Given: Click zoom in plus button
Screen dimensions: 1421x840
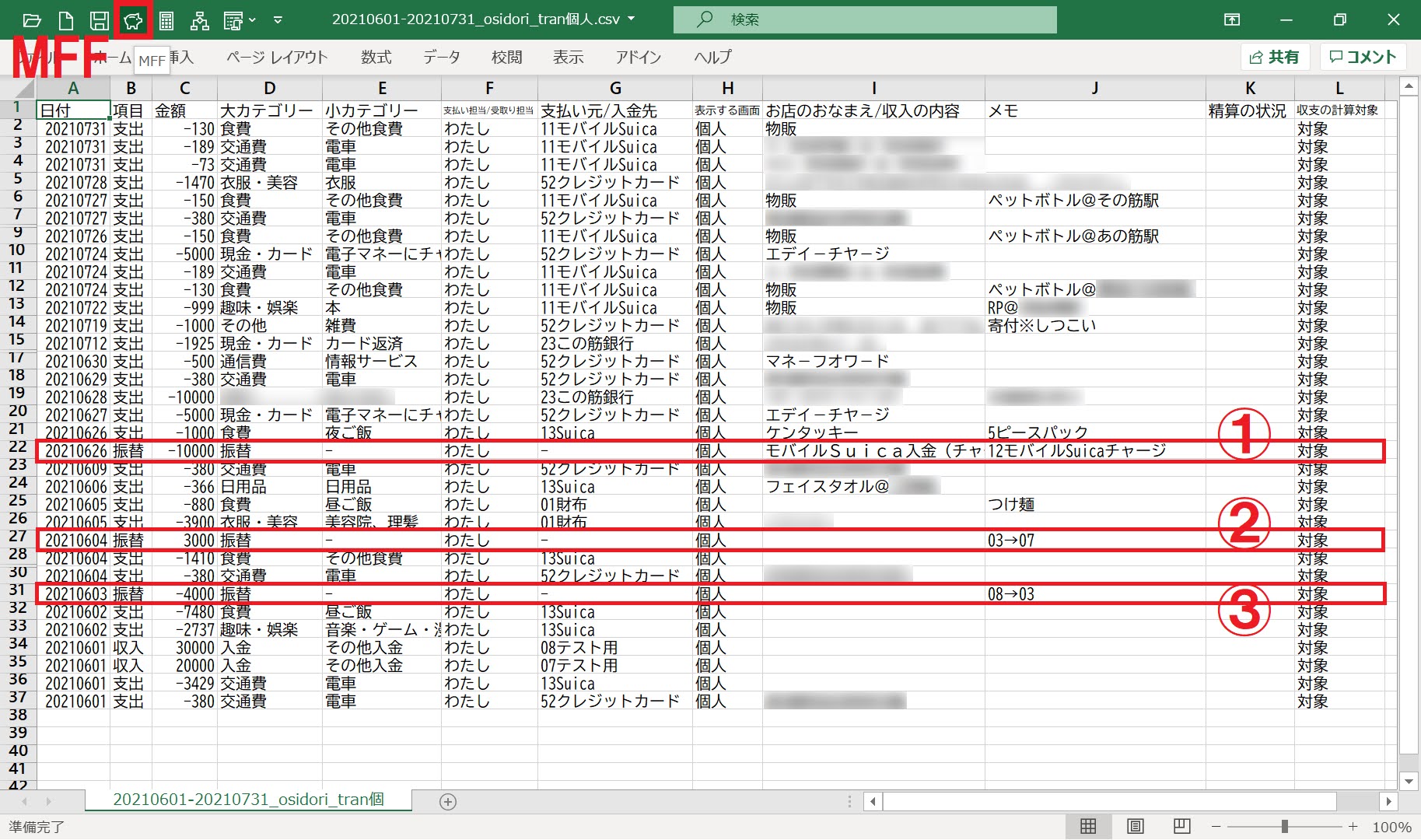Looking at the screenshot, I should click(x=1353, y=826).
